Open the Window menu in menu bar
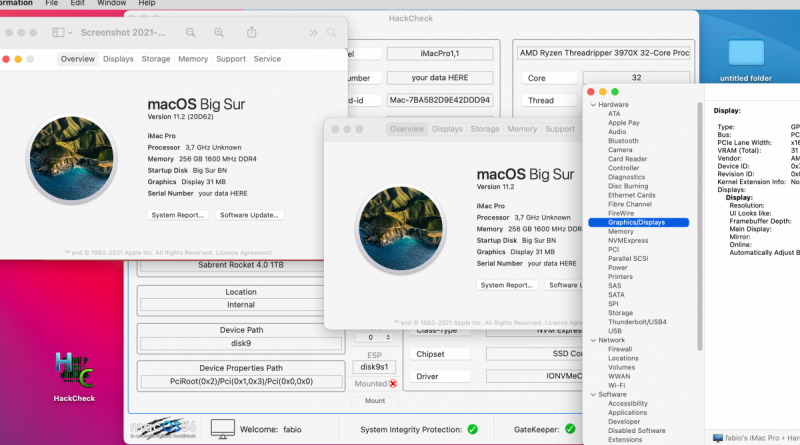The height and width of the screenshot is (445, 800). click(111, 4)
